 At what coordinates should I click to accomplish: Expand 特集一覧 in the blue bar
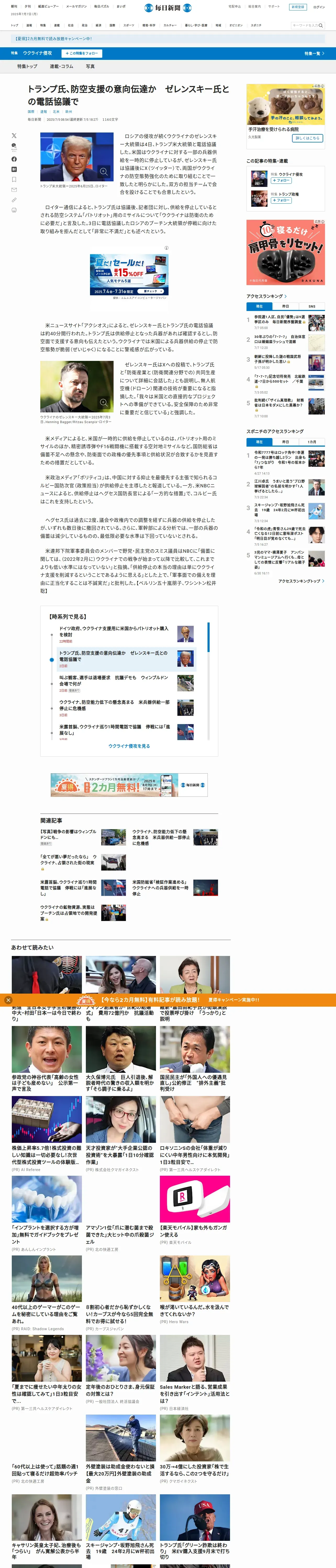[315, 54]
